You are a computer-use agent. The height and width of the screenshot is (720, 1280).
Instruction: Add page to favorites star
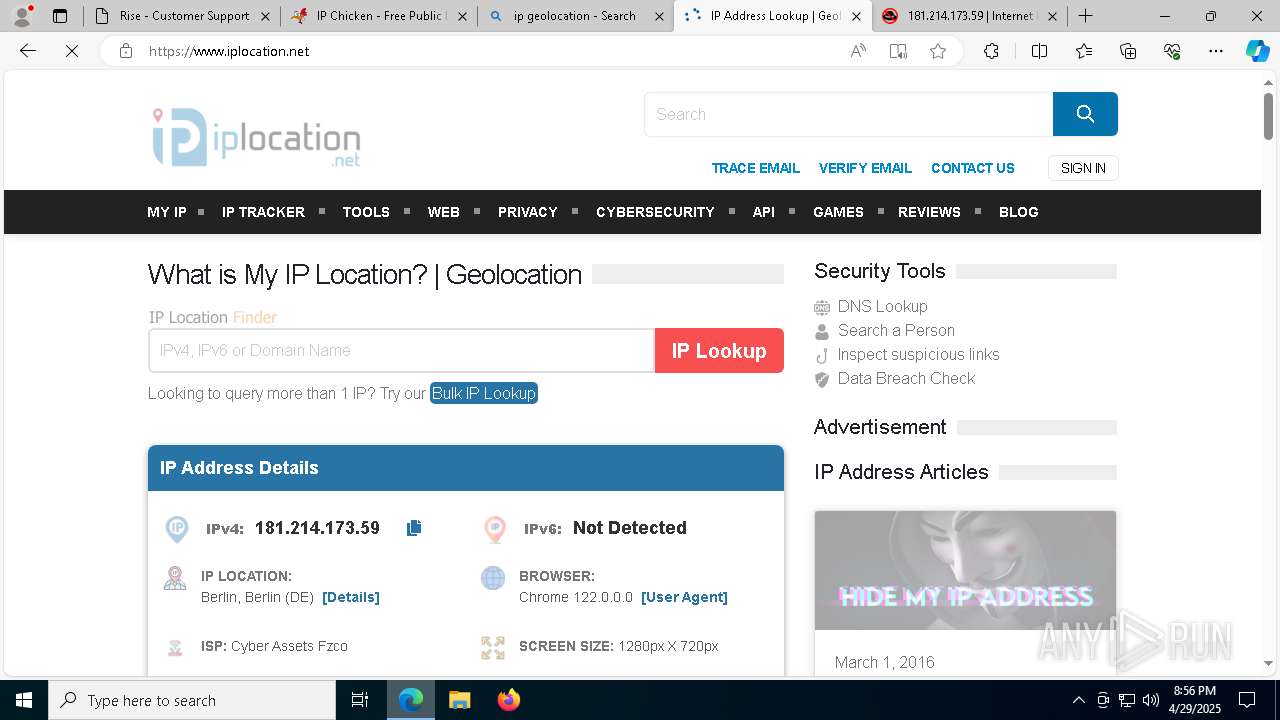tap(938, 51)
